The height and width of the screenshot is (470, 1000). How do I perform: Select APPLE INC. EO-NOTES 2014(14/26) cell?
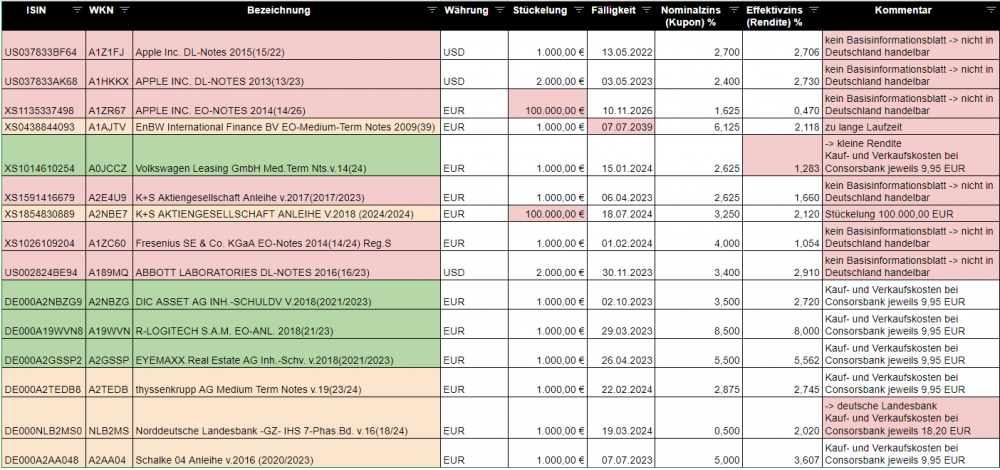[x=286, y=104]
